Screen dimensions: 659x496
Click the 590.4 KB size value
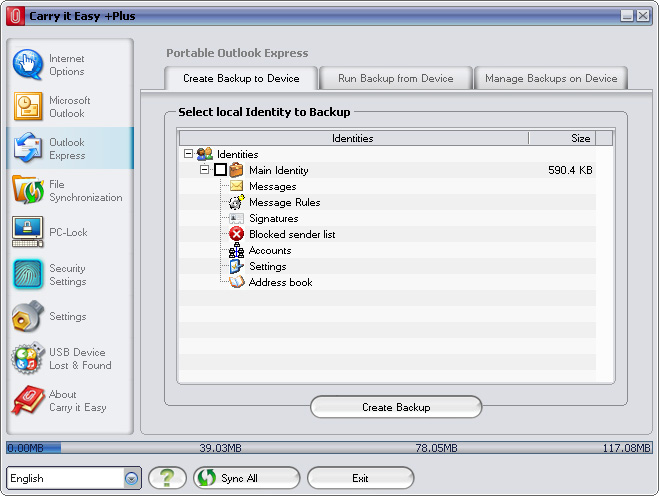570,170
